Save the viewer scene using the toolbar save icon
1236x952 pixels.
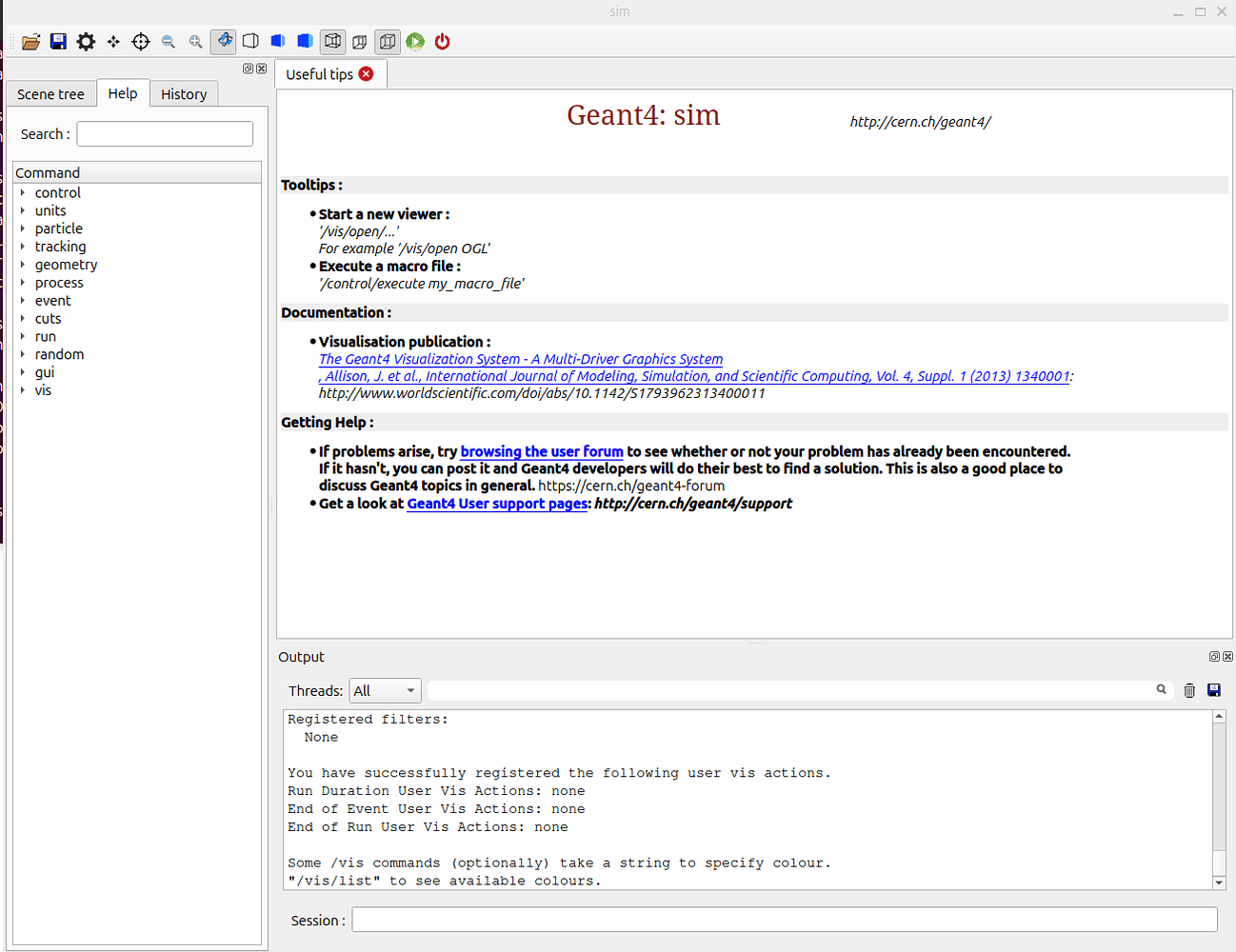[x=57, y=41]
